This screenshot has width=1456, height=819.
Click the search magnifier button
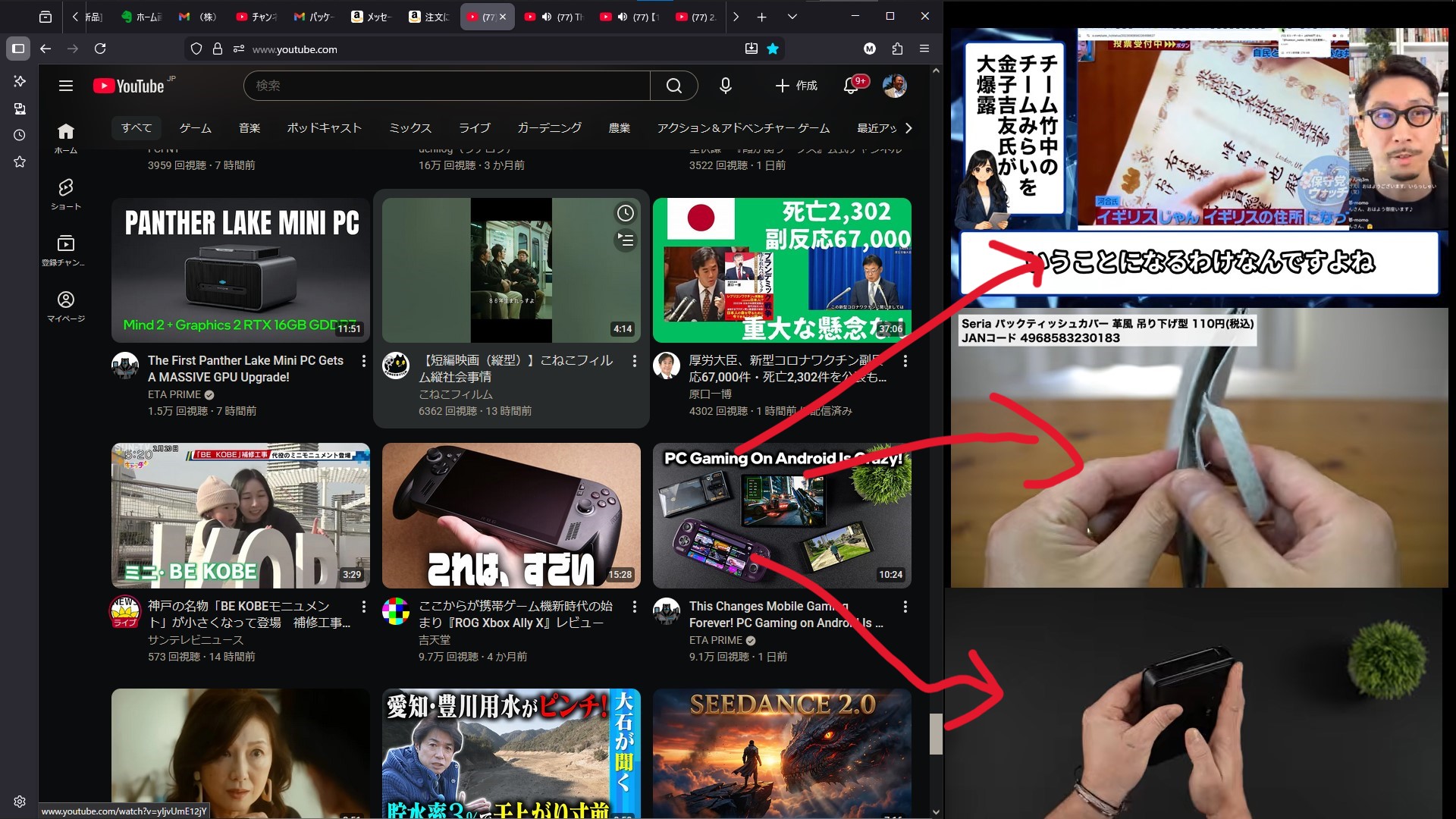673,86
